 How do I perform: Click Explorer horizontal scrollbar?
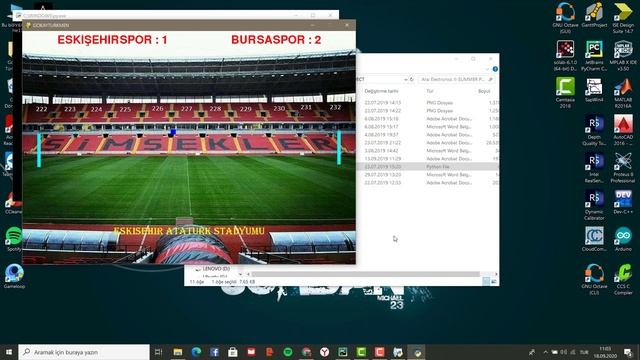point(366,274)
